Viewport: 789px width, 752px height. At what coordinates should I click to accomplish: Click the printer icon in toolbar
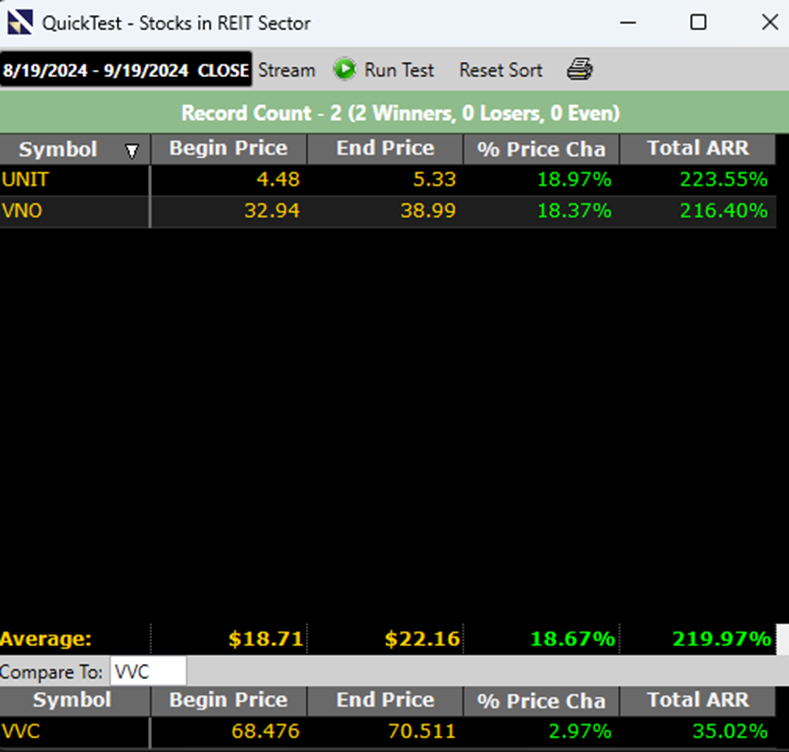click(x=580, y=70)
